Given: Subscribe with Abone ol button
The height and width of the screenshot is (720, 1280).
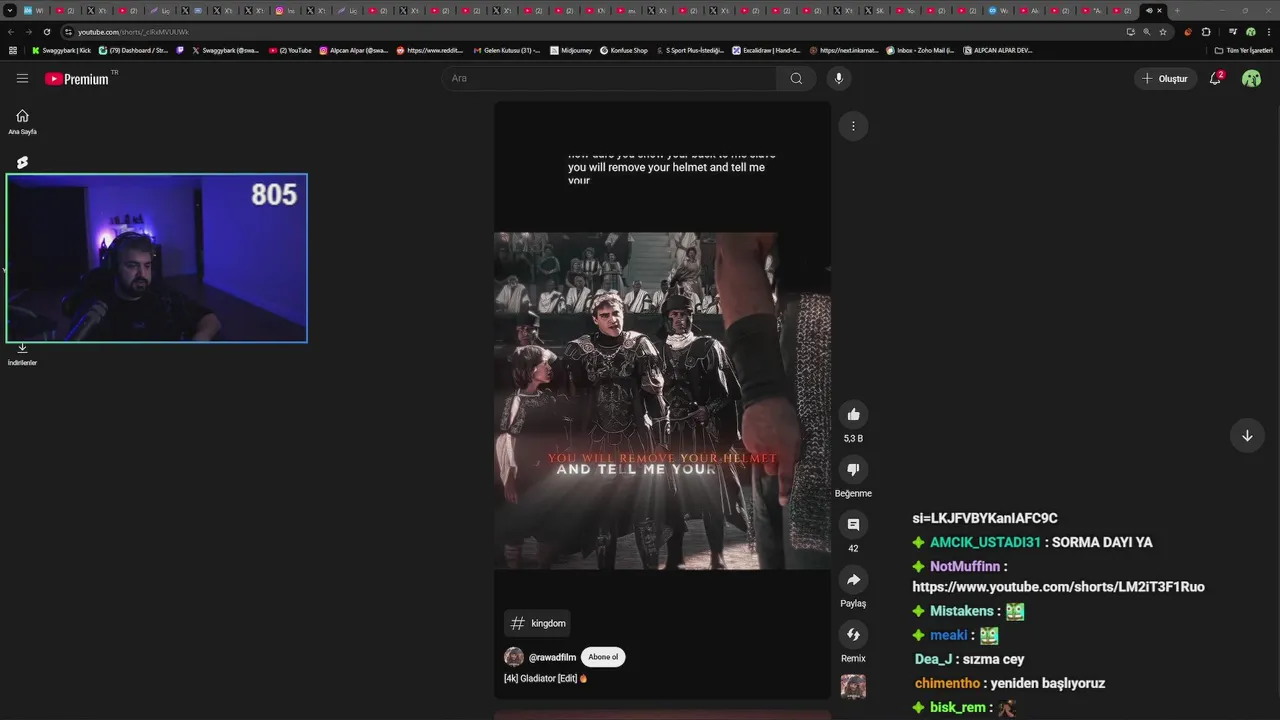Looking at the screenshot, I should (x=603, y=657).
